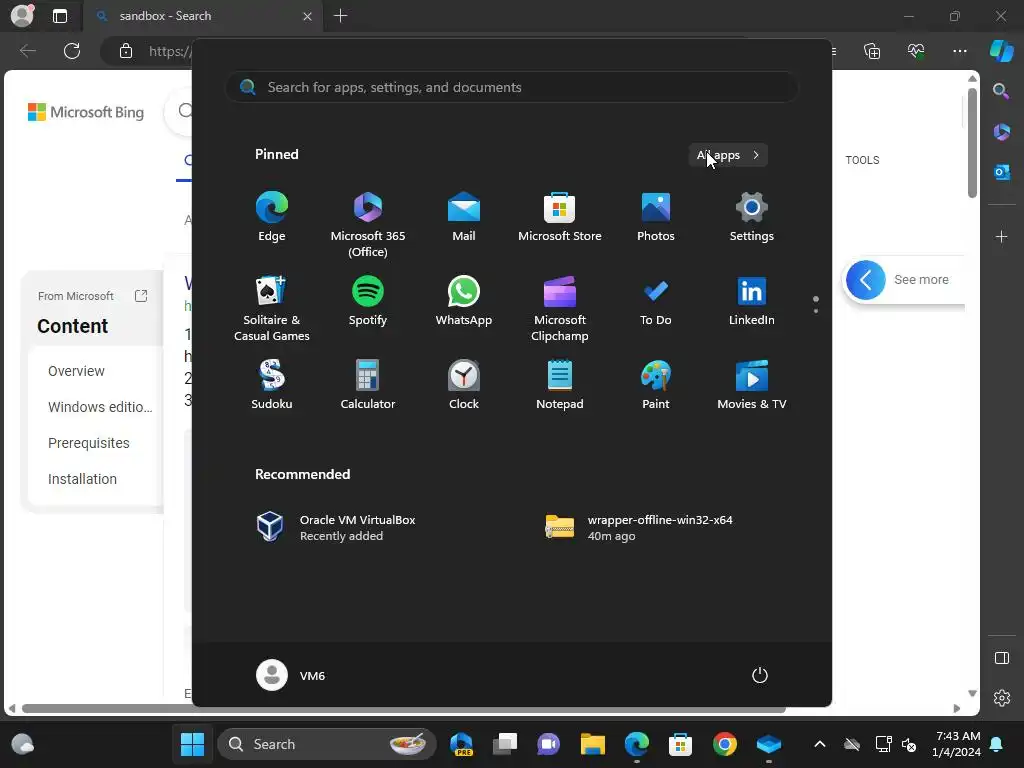
Task: Launch Sudoku game
Action: [x=272, y=385]
